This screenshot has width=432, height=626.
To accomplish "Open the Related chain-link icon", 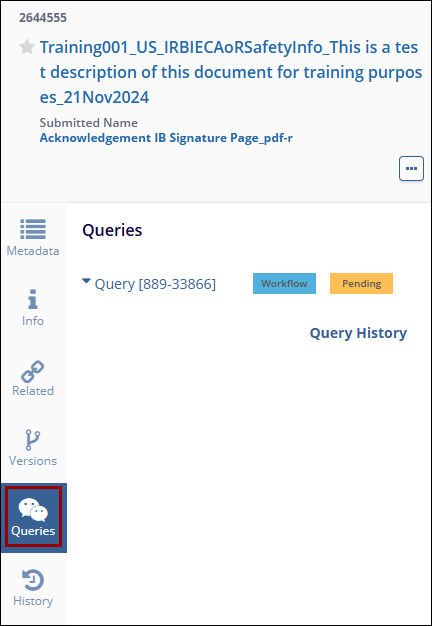I will (33, 371).
